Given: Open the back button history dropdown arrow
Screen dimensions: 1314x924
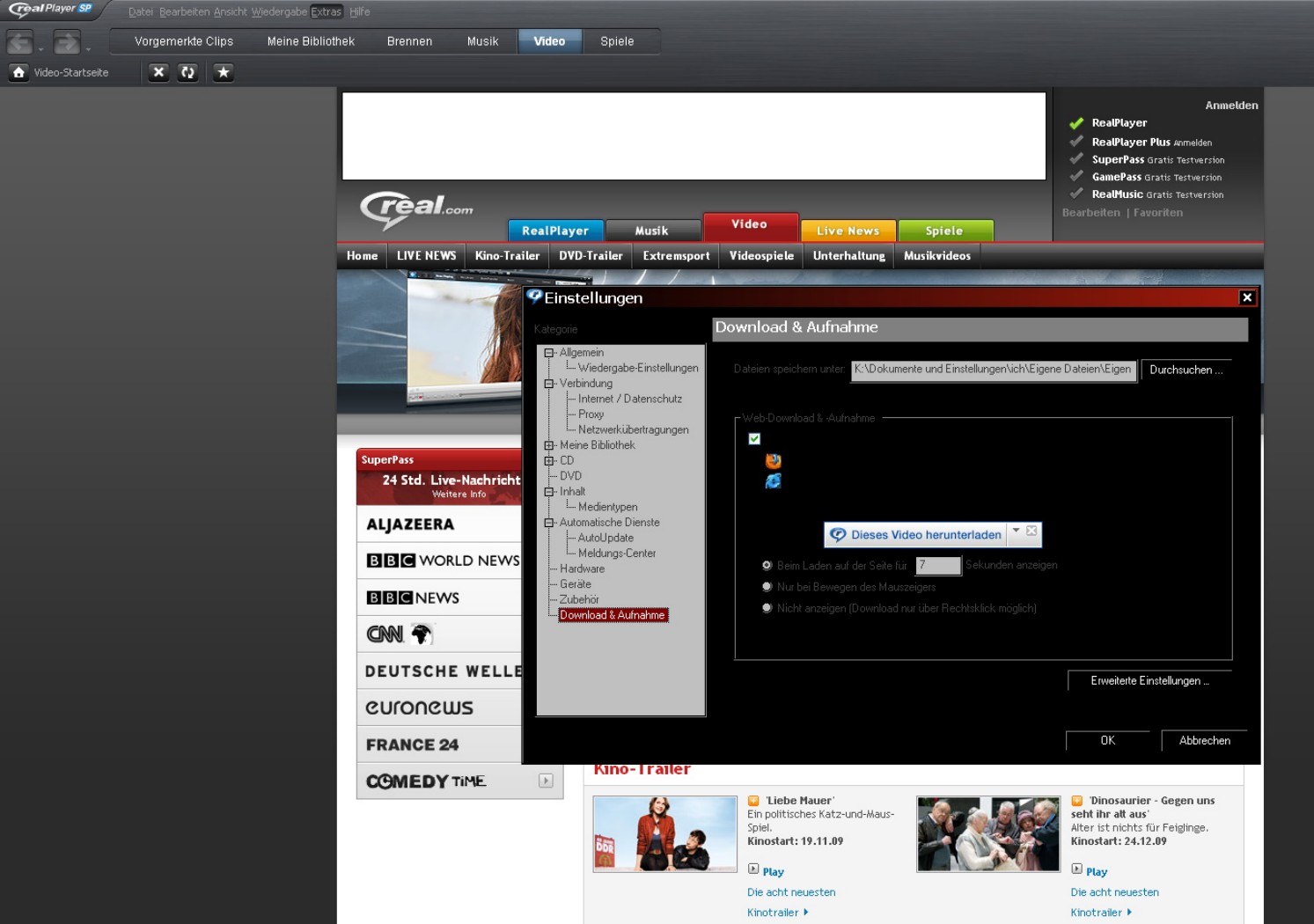Looking at the screenshot, I should [x=40, y=49].
